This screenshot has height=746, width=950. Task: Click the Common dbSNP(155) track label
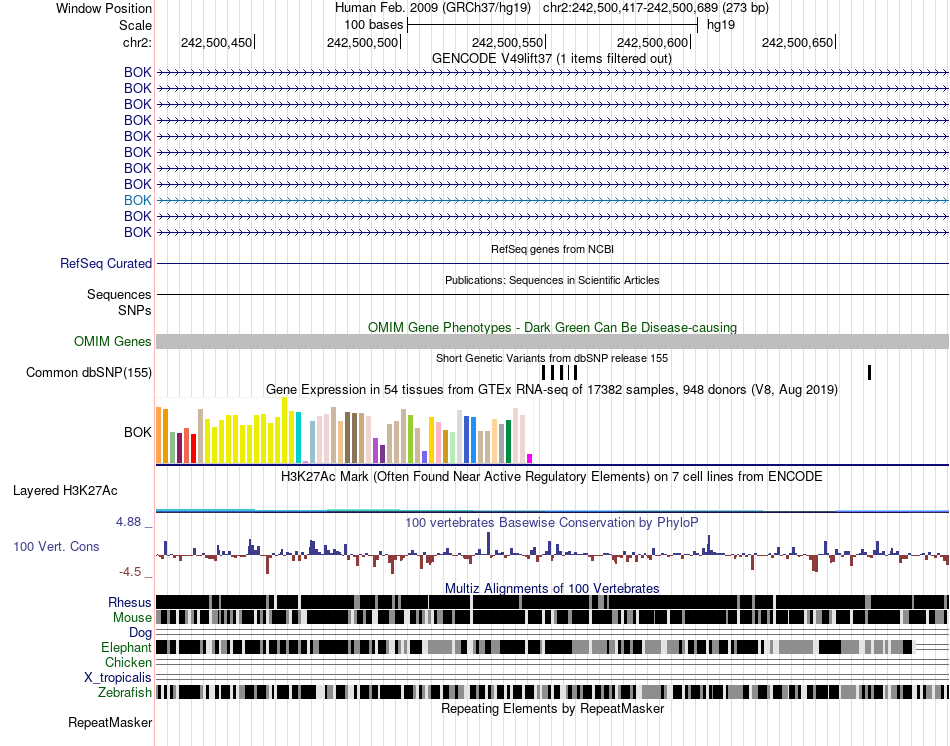pyautogui.click(x=89, y=373)
